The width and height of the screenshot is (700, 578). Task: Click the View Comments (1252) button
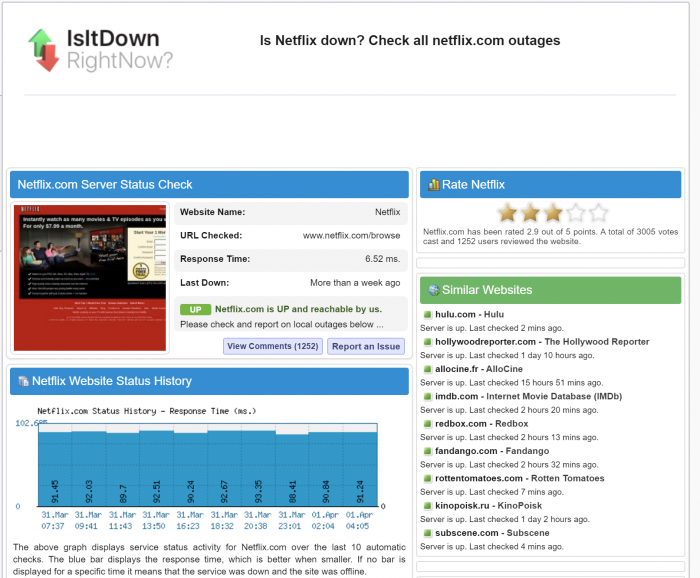(272, 346)
